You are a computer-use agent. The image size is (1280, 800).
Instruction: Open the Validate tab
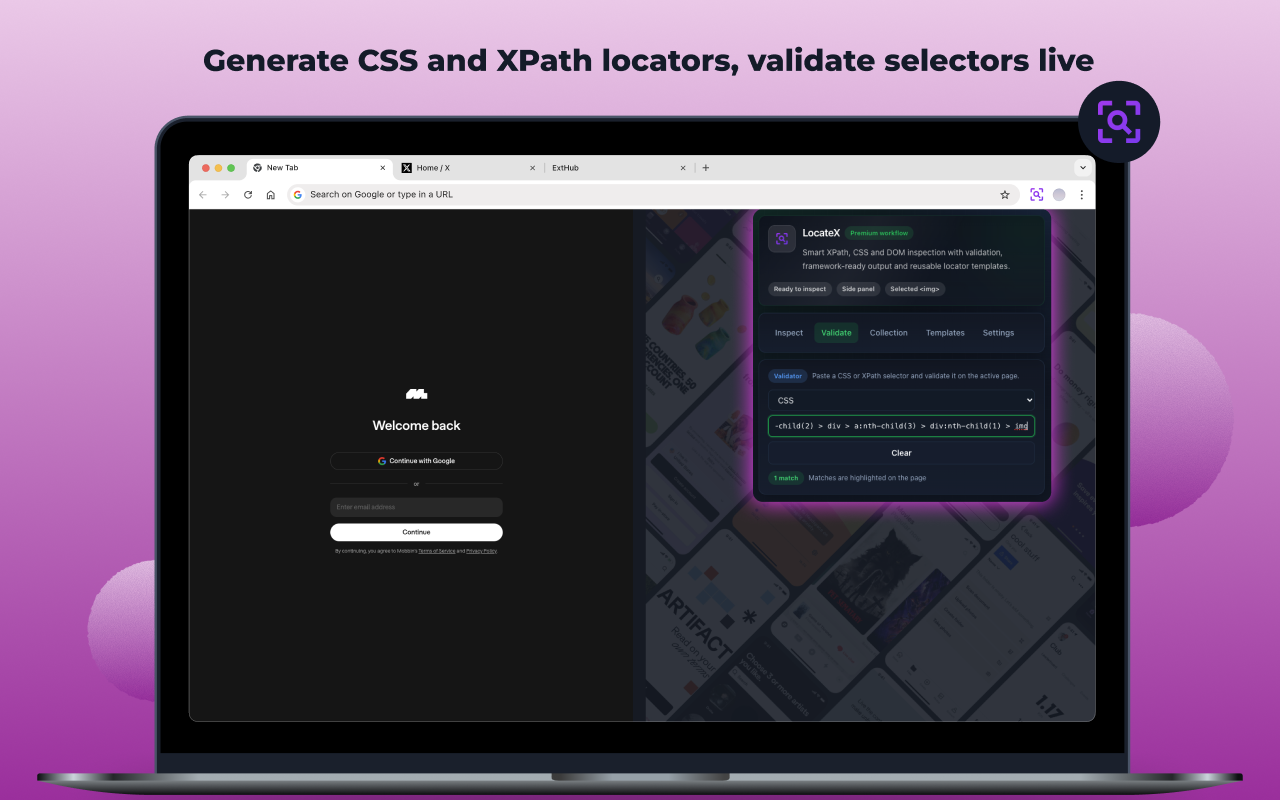[836, 333]
